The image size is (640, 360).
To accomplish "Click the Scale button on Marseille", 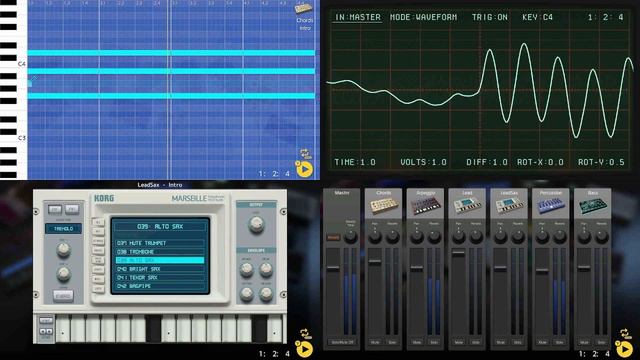I will click(63, 296).
